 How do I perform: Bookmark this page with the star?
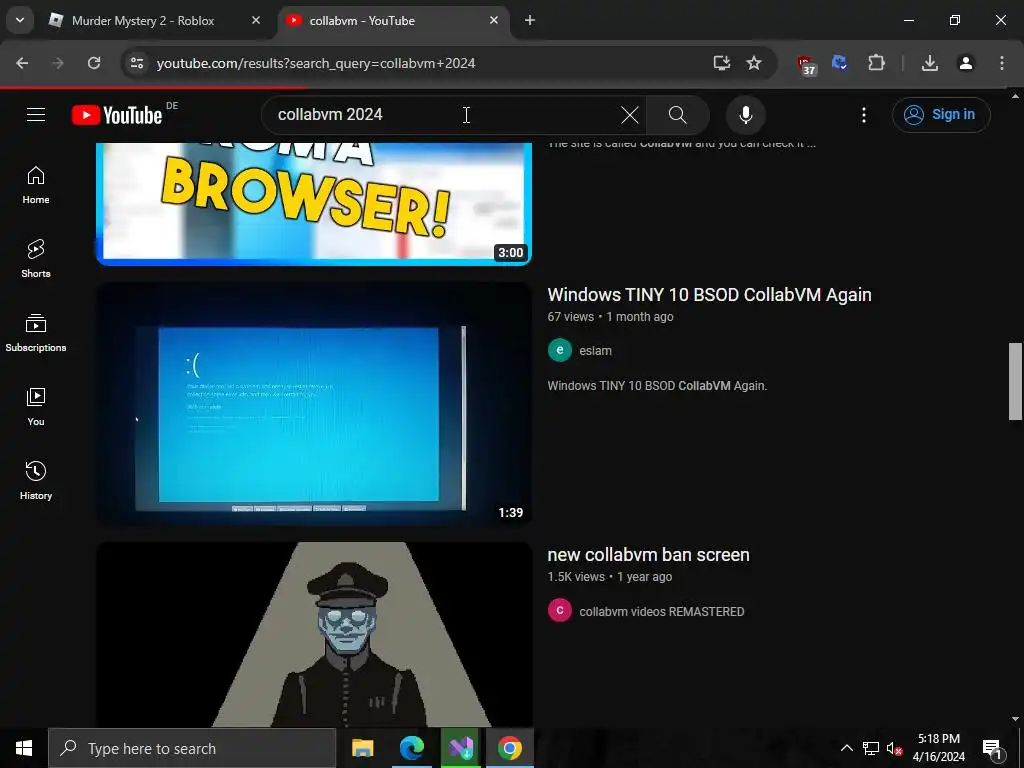(x=754, y=63)
